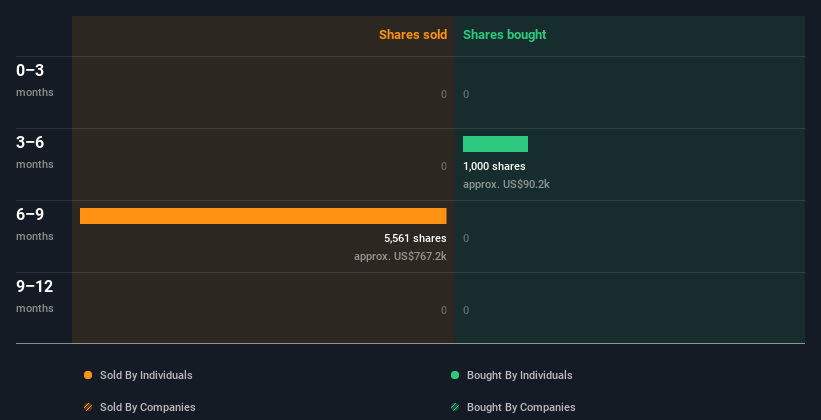Click the Shares sold column header
The image size is (821, 420).
click(412, 35)
